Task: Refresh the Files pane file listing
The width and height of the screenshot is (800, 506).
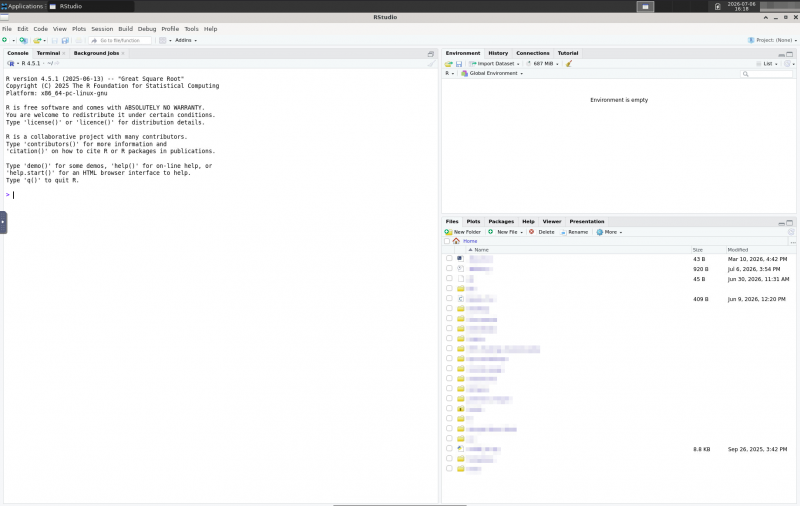Action: (791, 232)
